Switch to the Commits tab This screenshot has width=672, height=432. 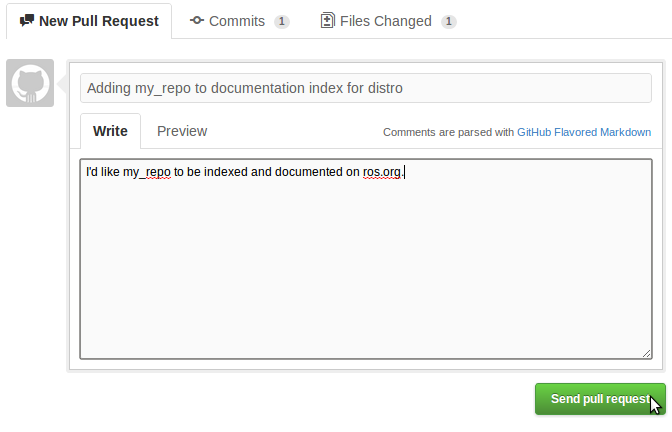click(238, 21)
